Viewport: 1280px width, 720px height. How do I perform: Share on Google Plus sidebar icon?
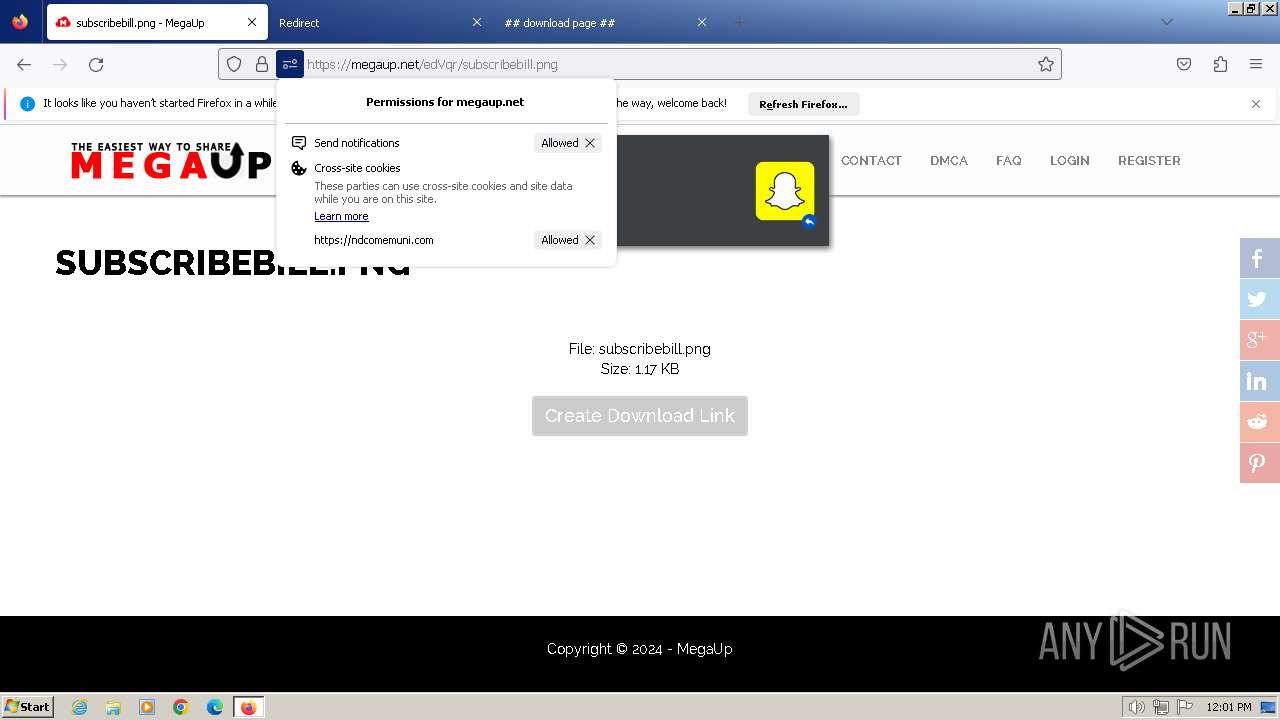pyautogui.click(x=1260, y=340)
